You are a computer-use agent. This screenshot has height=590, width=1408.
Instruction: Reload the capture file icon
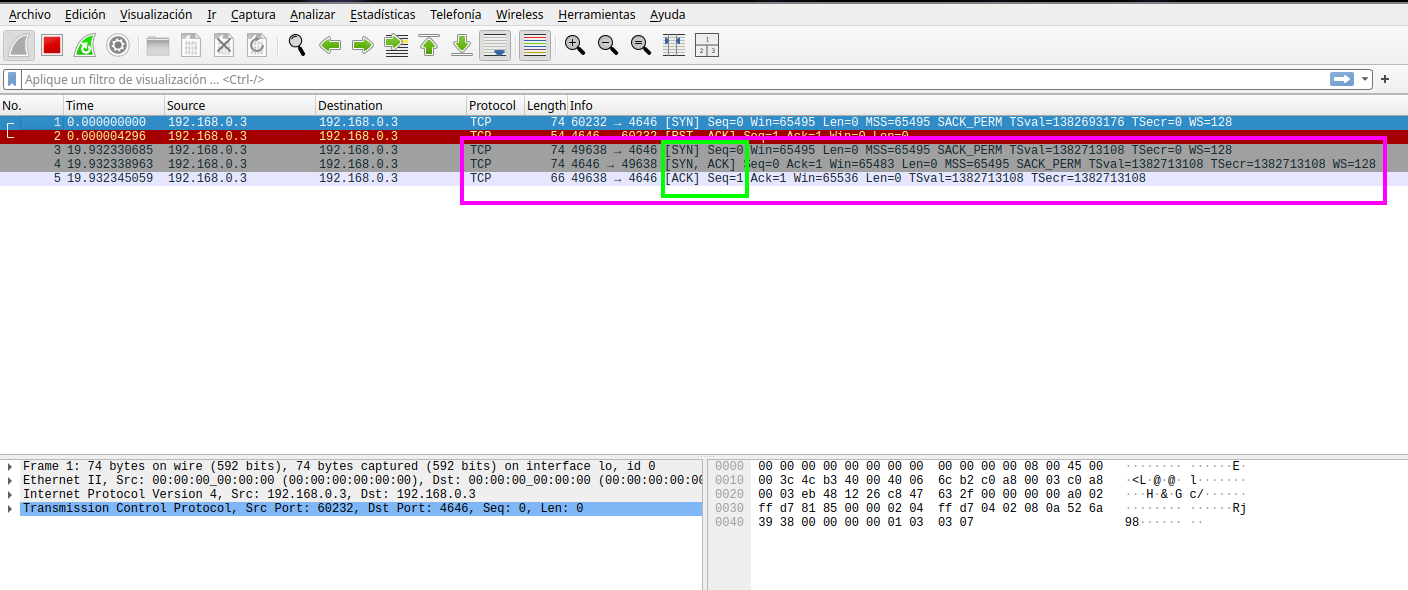point(257,45)
